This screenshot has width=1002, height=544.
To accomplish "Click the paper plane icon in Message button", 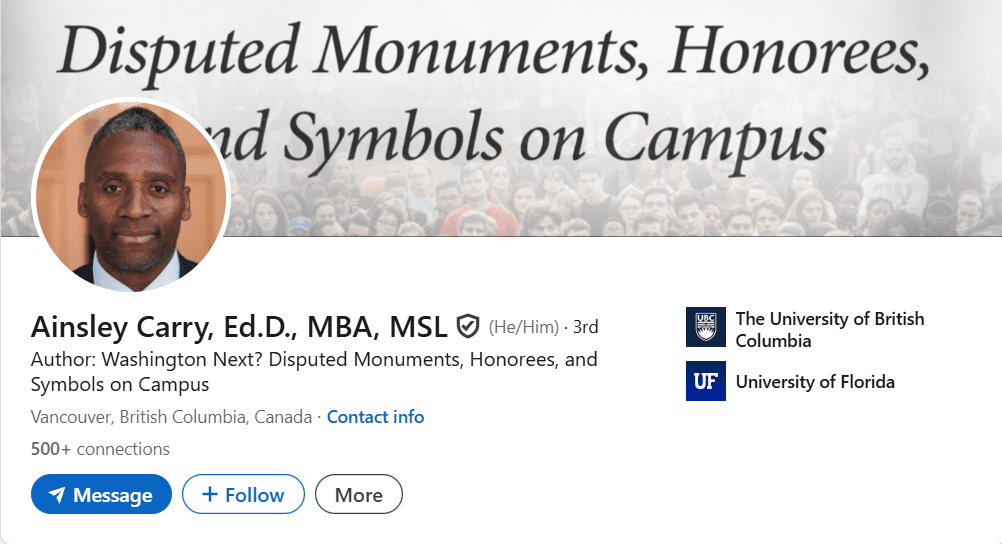I will tap(57, 495).
